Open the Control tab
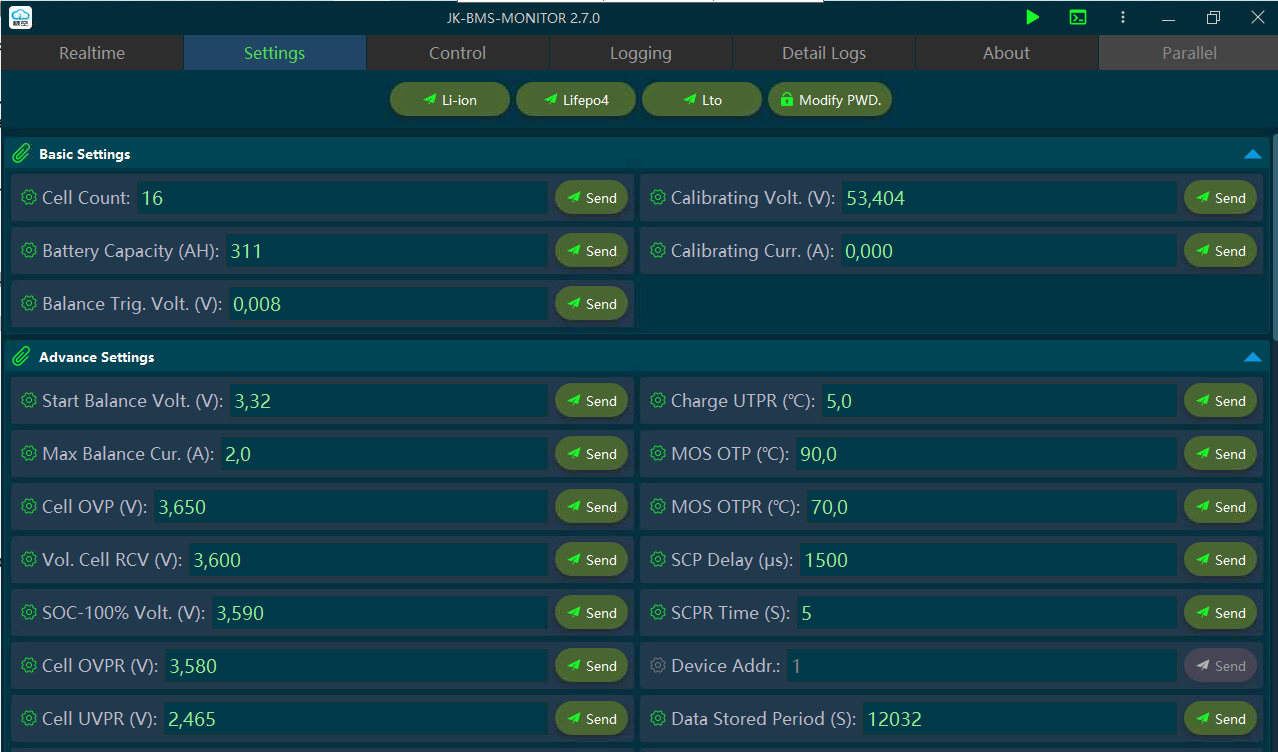The width and height of the screenshot is (1278, 752). coord(458,53)
